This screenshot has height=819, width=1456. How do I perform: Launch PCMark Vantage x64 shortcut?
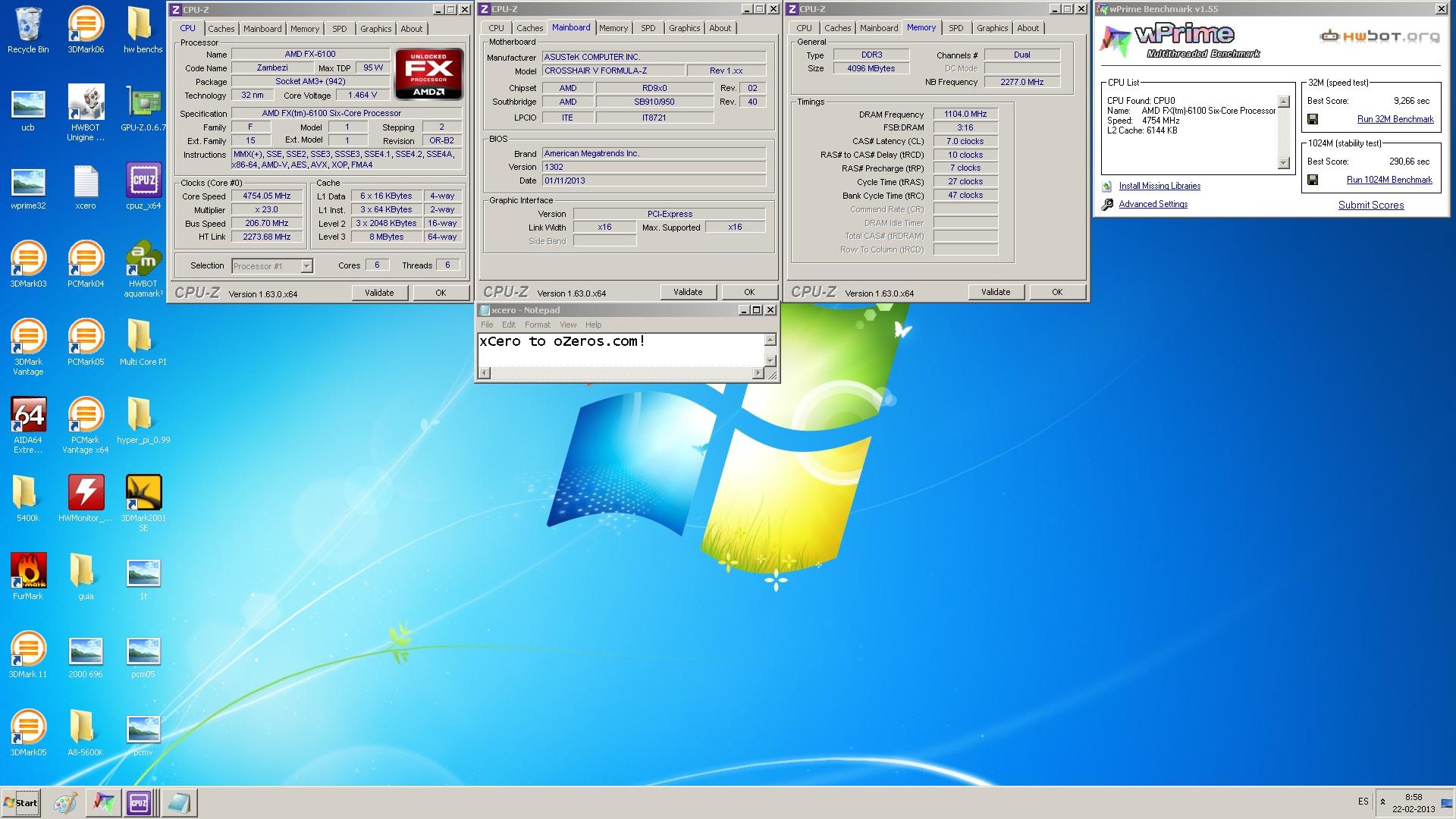coord(86,425)
